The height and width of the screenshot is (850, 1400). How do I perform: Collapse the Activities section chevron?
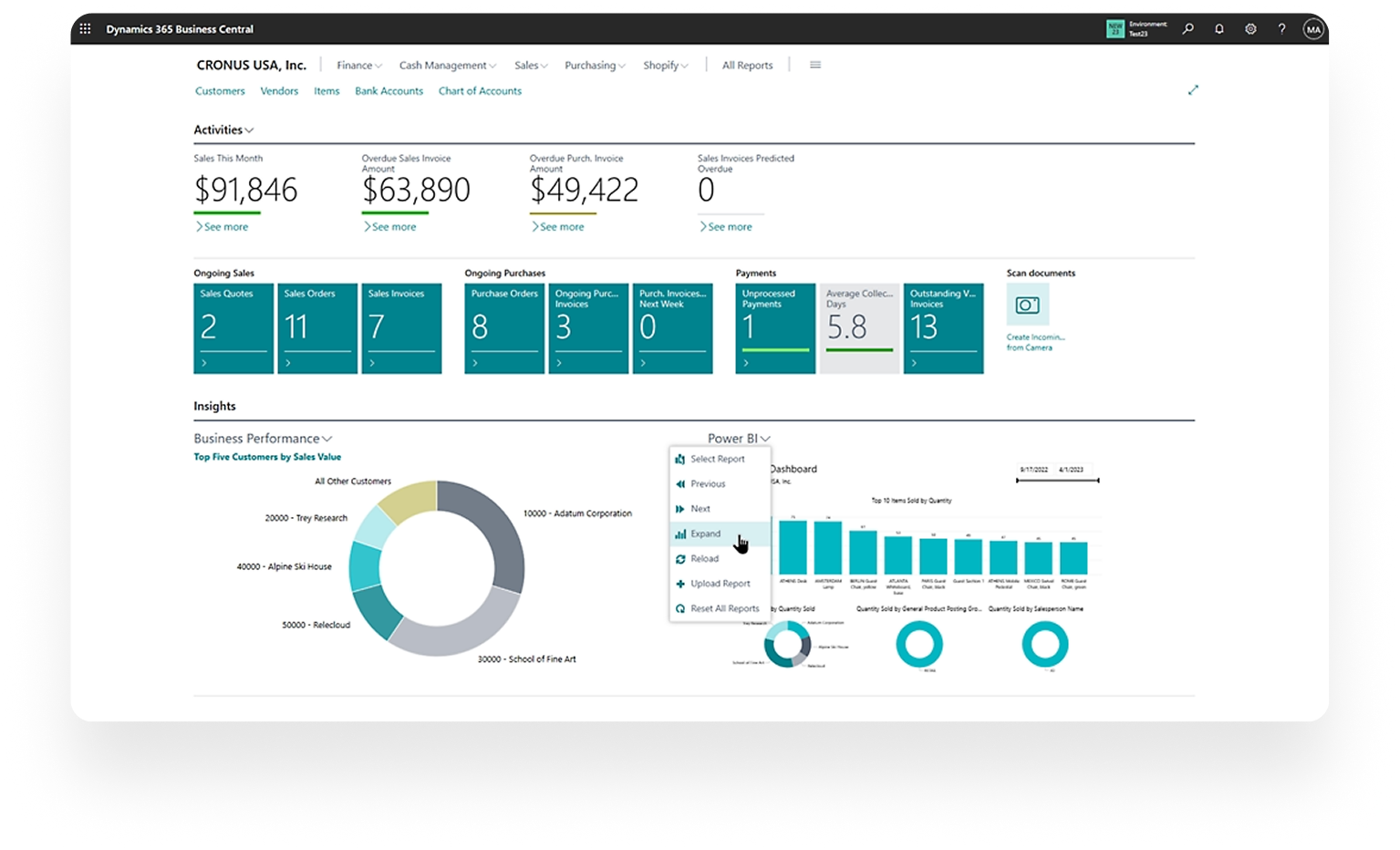coord(249,130)
